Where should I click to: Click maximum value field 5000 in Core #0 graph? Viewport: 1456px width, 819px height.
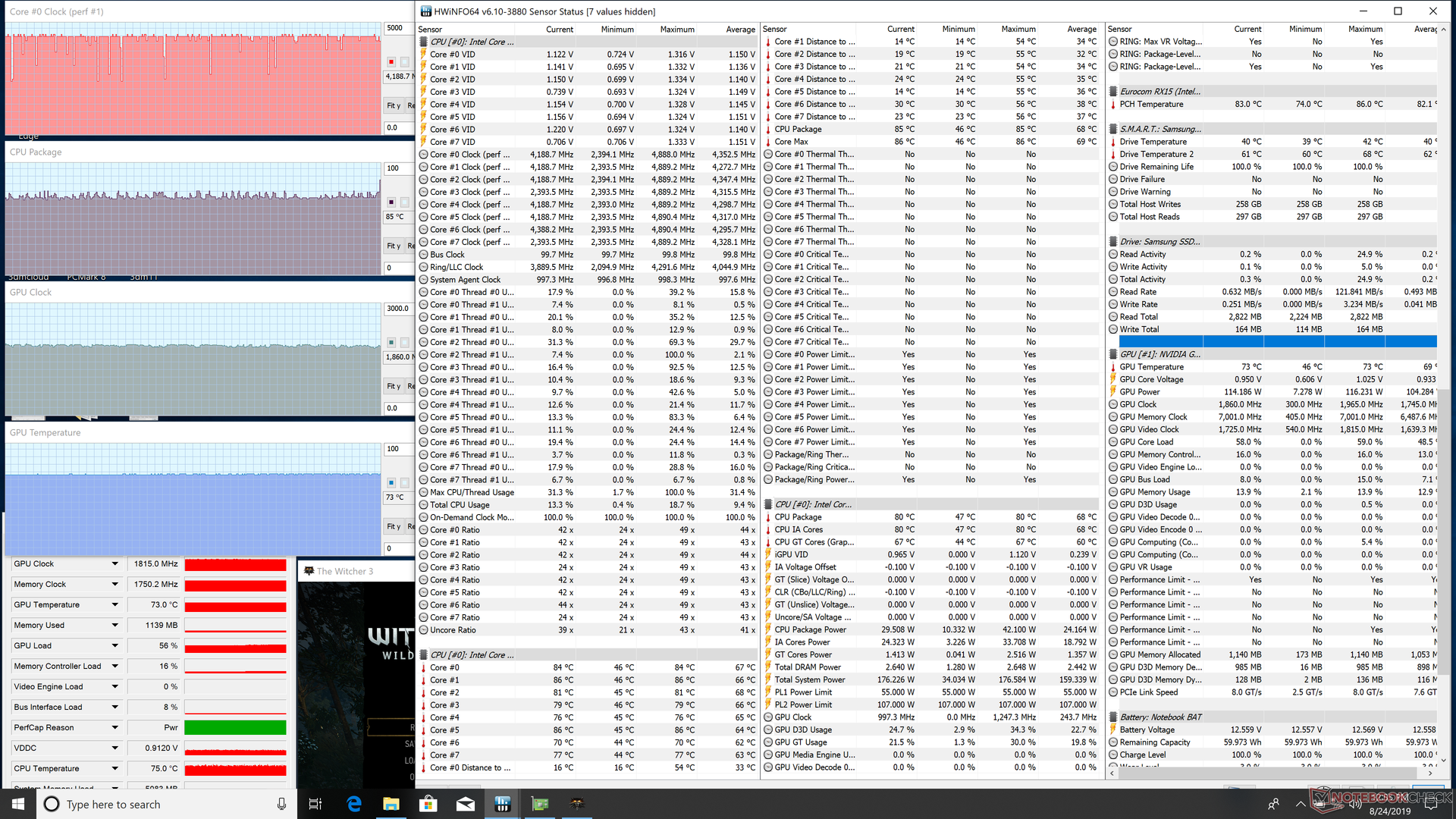pyautogui.click(x=396, y=28)
